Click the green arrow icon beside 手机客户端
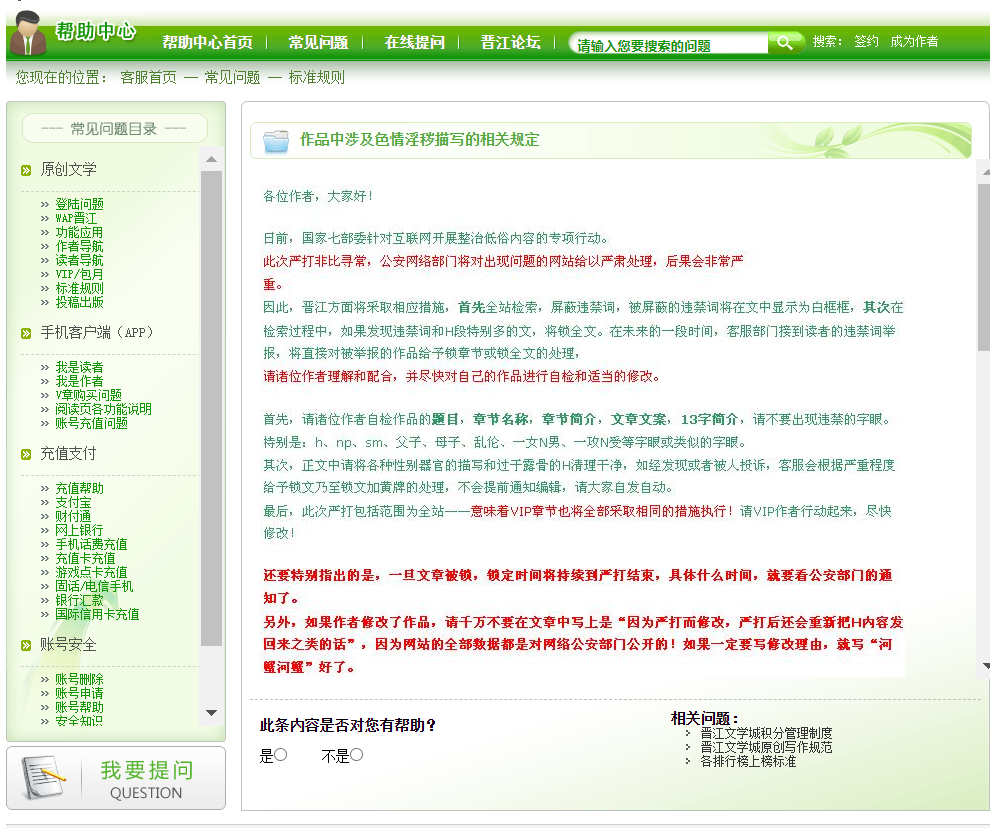Viewport: 1001px width, 831px height. [26, 333]
